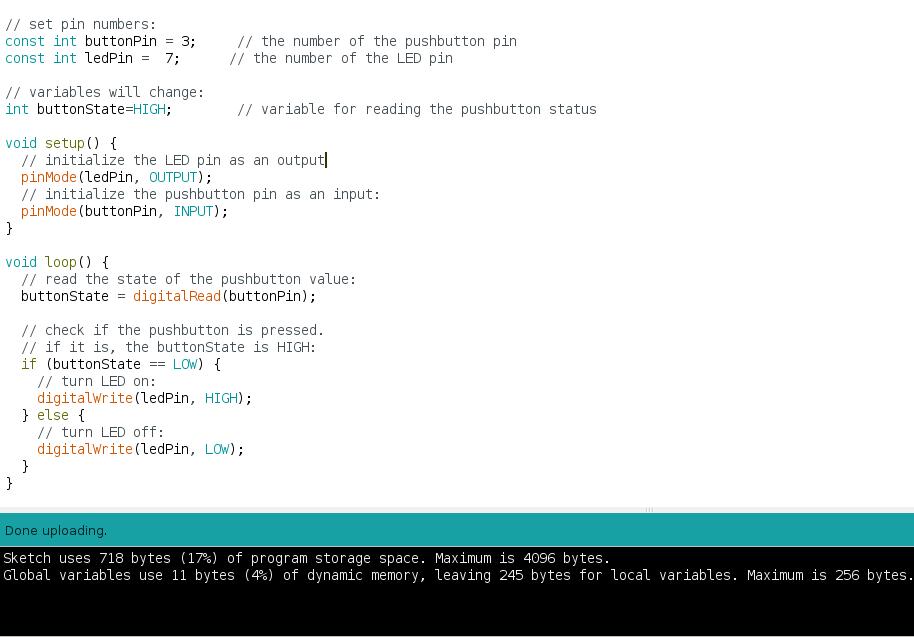Click the 'void setup() {' line
914x637 pixels.
coord(61,143)
